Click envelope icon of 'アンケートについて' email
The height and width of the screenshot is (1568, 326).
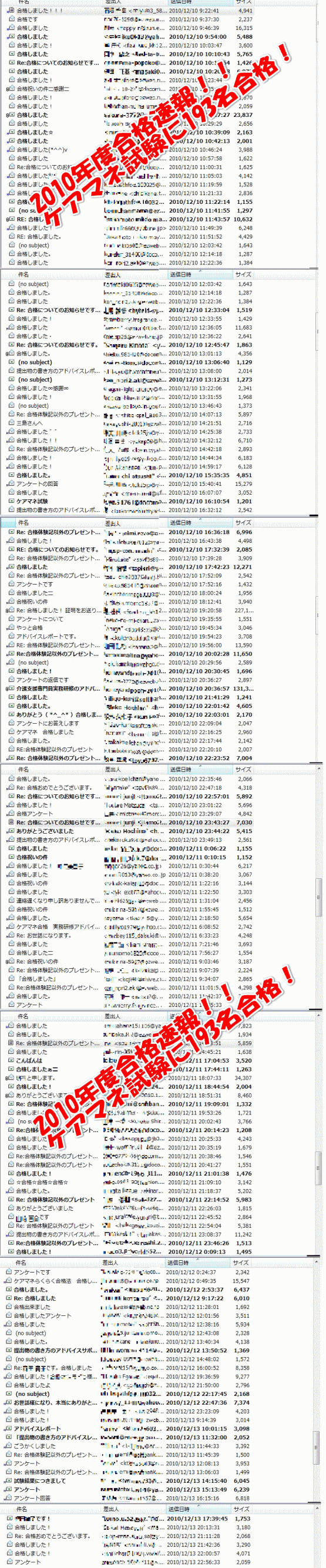tap(11, 619)
